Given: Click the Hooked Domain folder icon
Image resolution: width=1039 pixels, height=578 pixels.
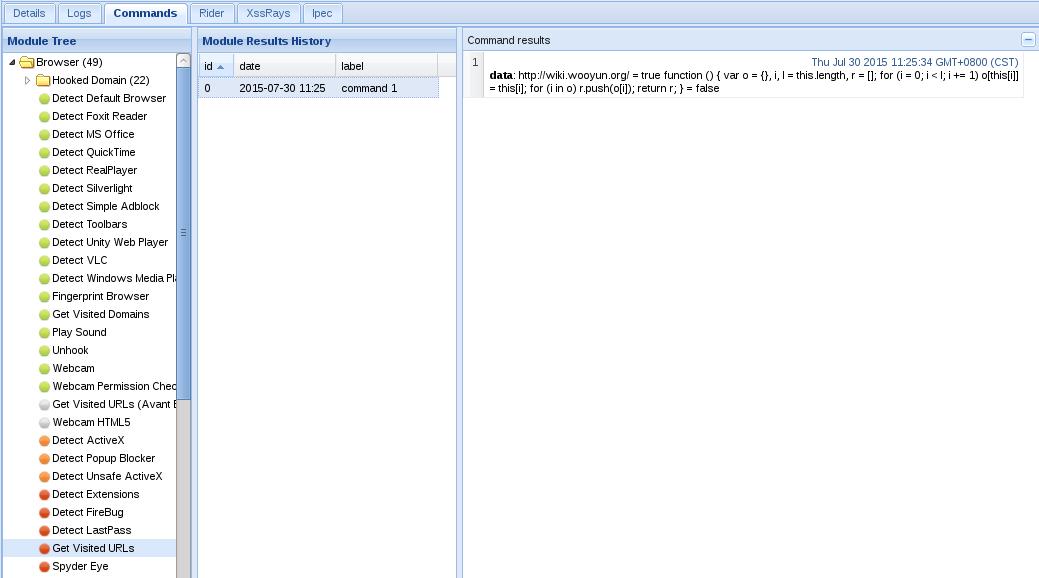Looking at the screenshot, I should 43,80.
